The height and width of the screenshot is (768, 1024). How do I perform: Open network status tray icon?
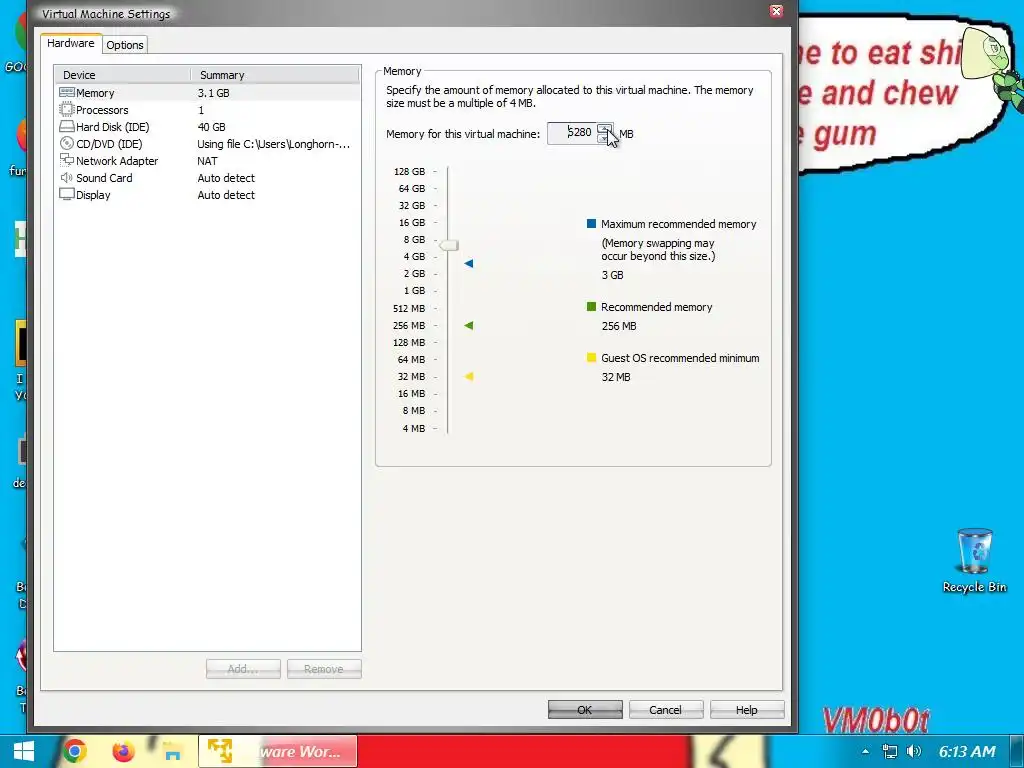pos(889,752)
